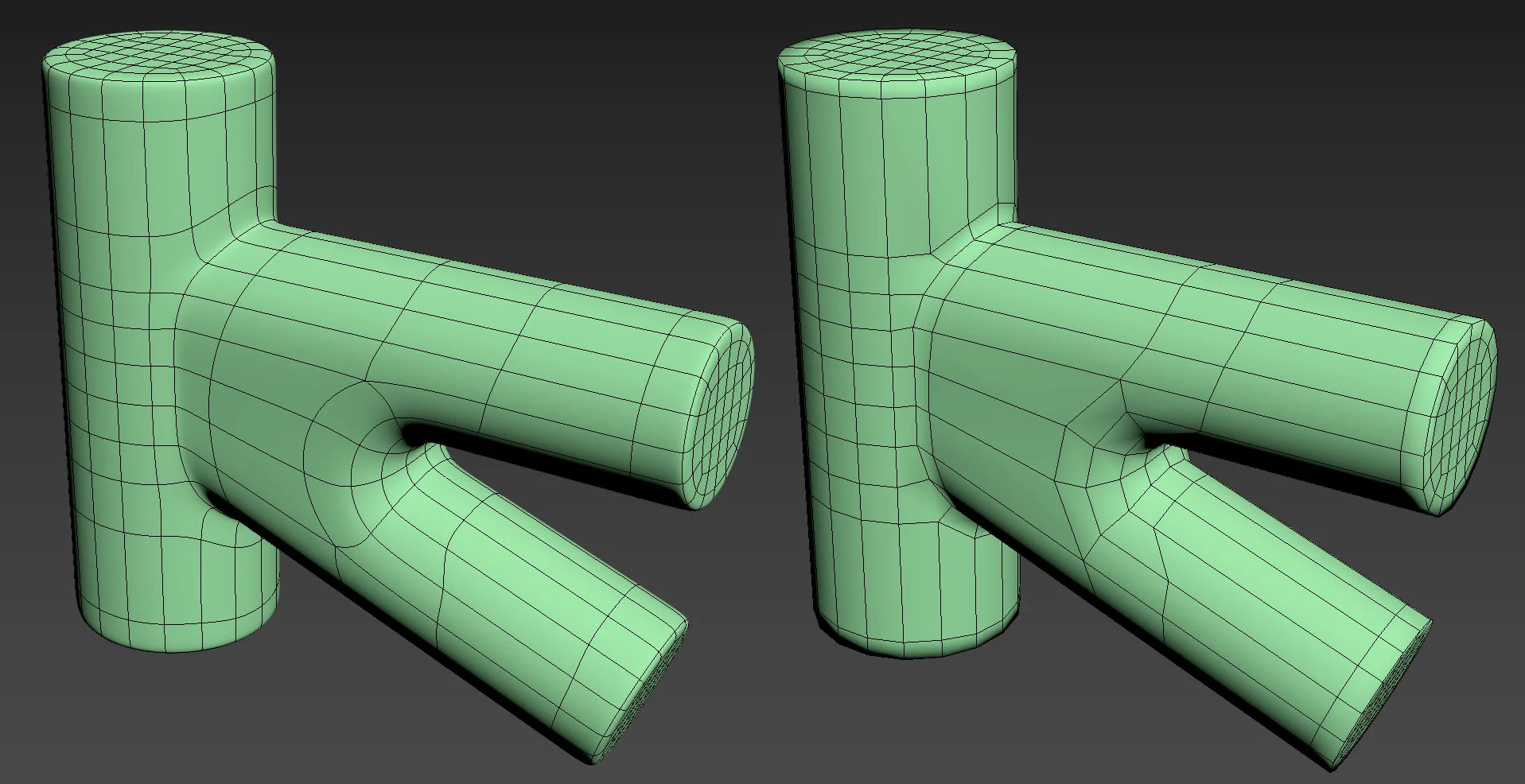Click the top cap of right vertical cylinder
1525x784 pixels.
click(x=897, y=56)
